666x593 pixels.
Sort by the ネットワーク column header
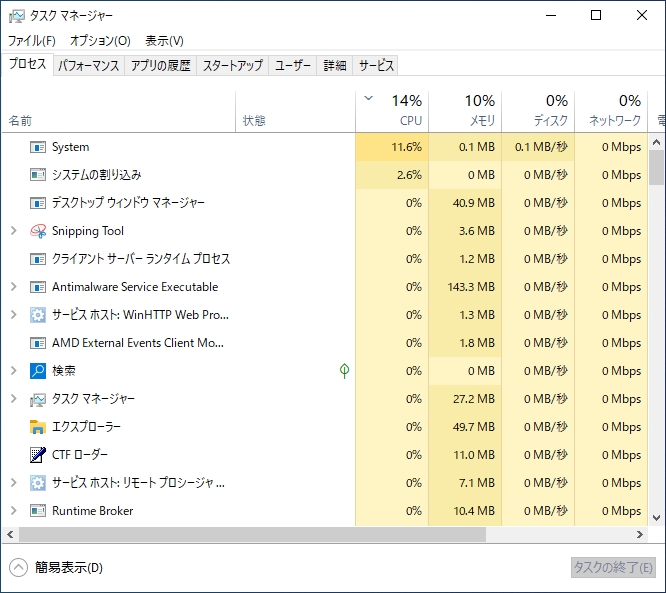coord(611,111)
